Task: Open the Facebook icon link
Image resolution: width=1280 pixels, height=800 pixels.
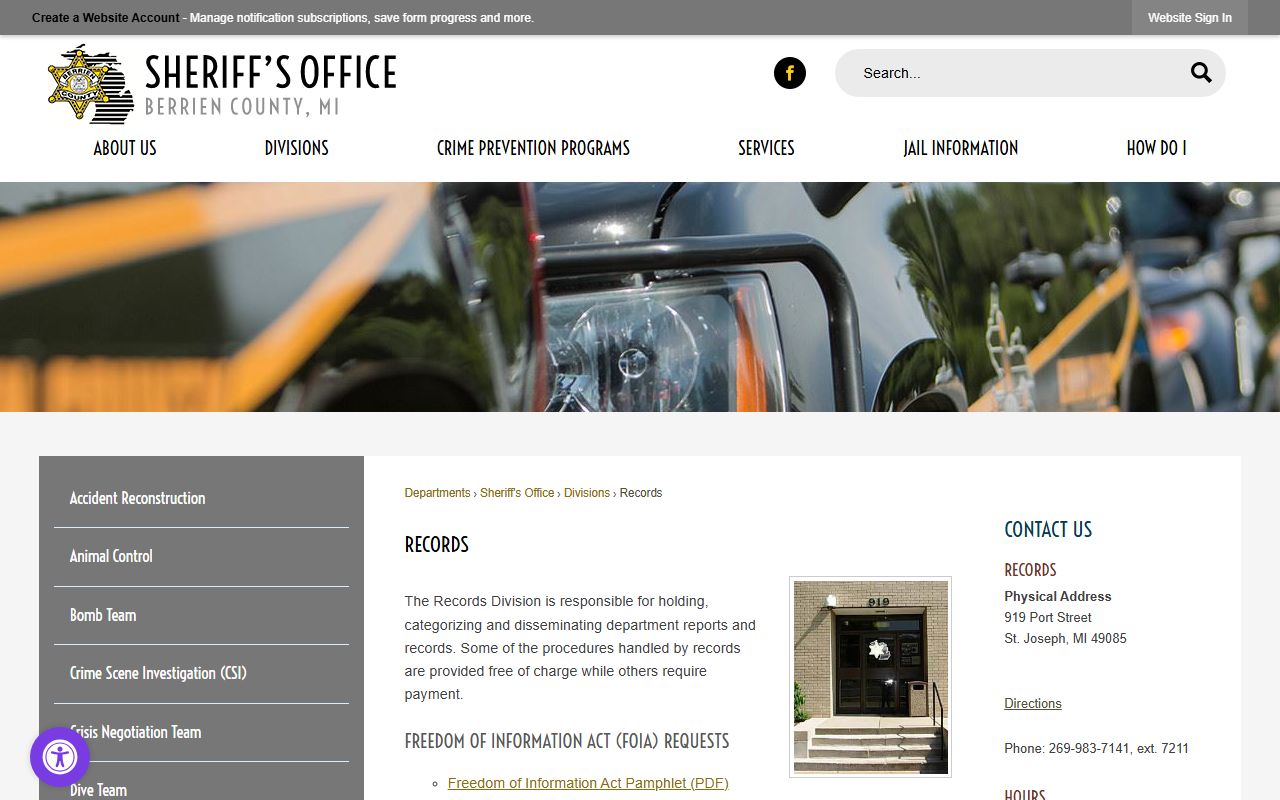Action: tap(789, 73)
